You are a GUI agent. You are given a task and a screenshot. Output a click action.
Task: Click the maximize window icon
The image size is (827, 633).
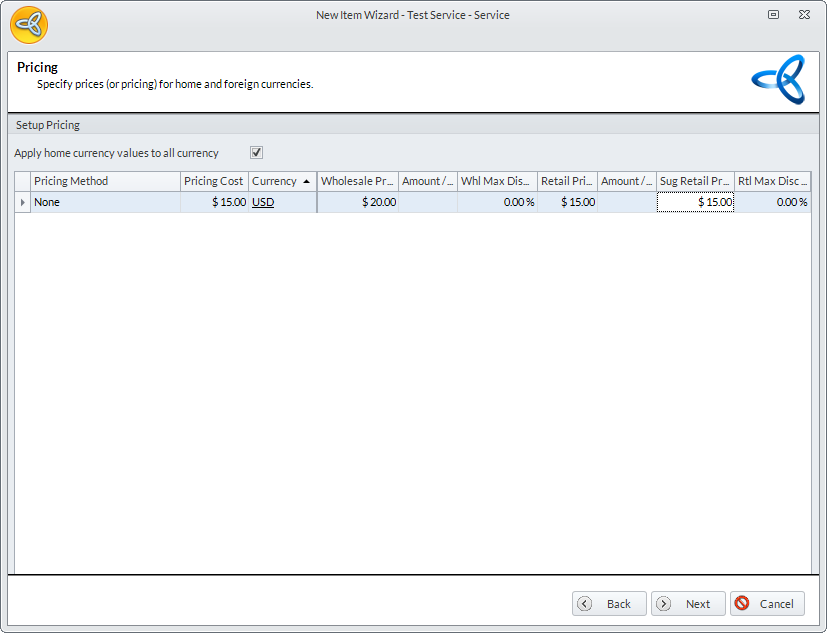coord(773,15)
